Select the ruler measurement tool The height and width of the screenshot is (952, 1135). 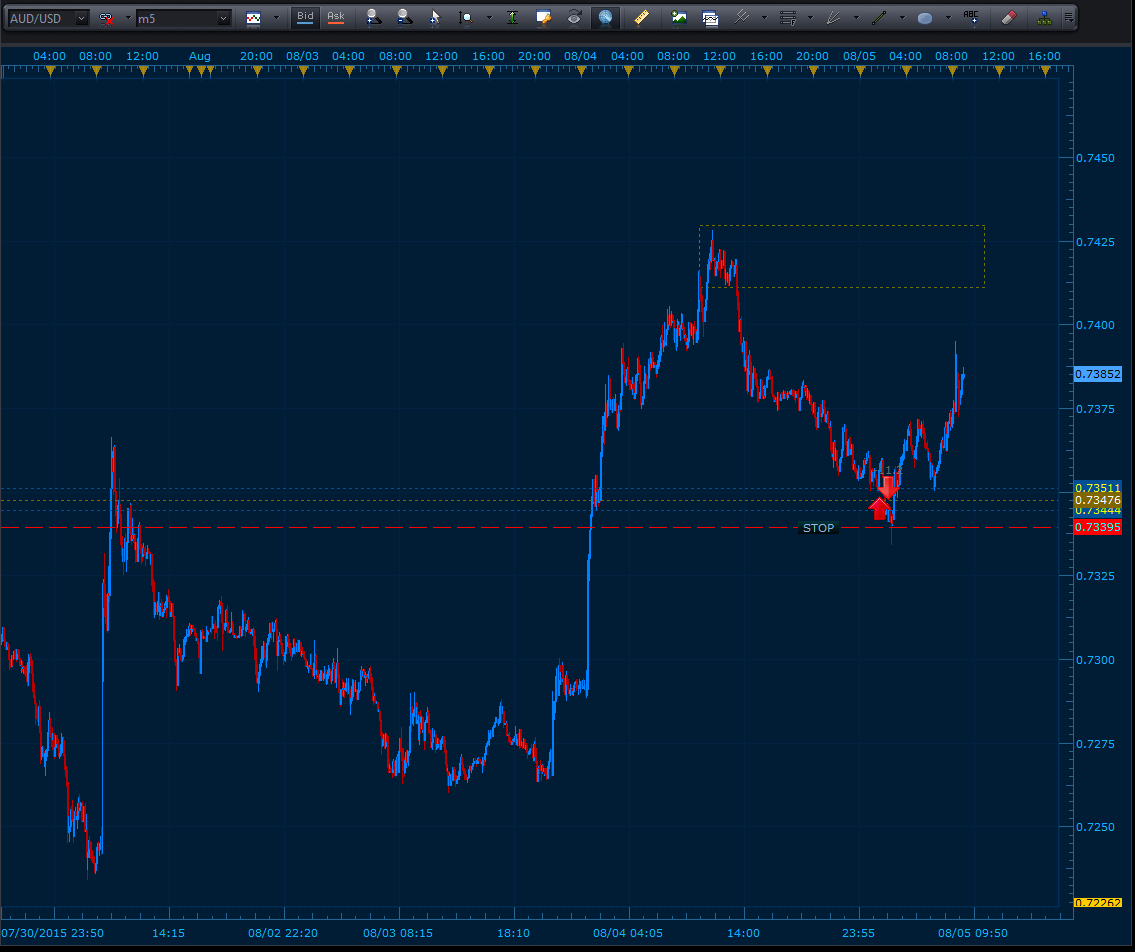tap(642, 17)
